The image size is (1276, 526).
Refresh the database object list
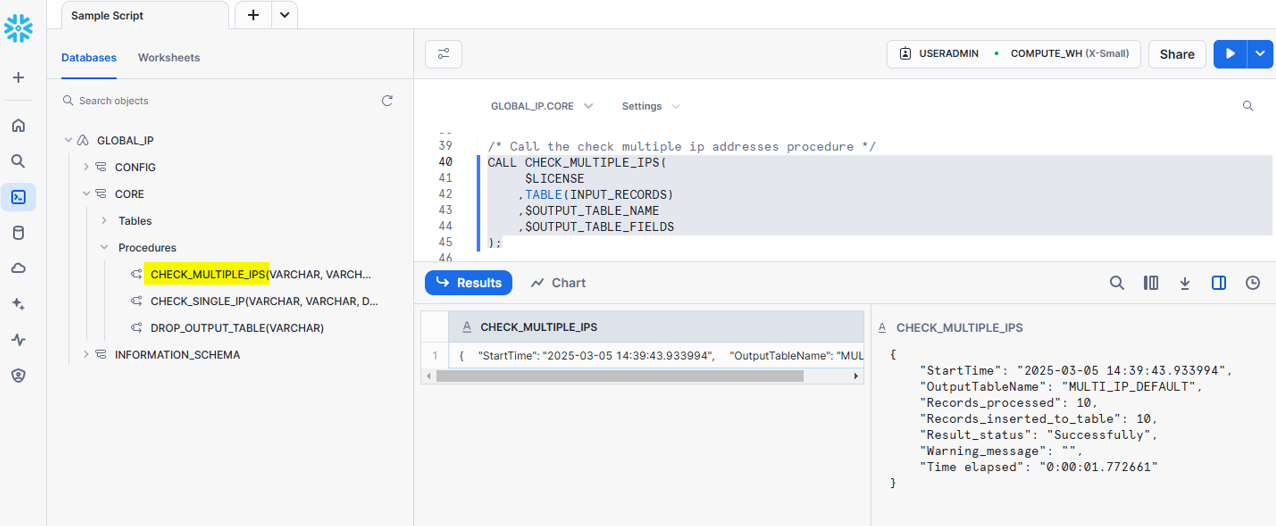tap(388, 101)
